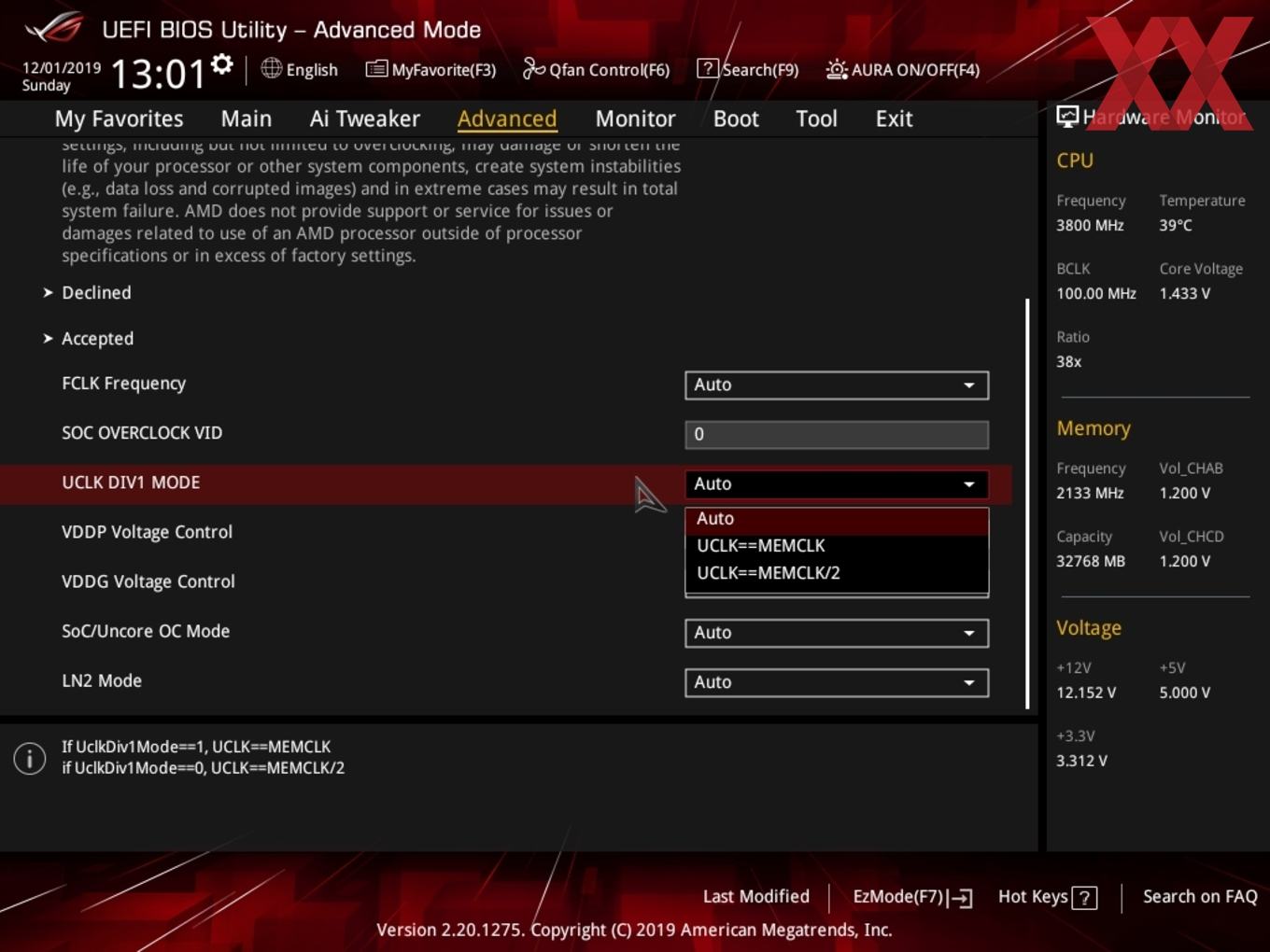This screenshot has height=952, width=1270.
Task: Select the SoC/Uncore OC Mode label
Action: 146,631
